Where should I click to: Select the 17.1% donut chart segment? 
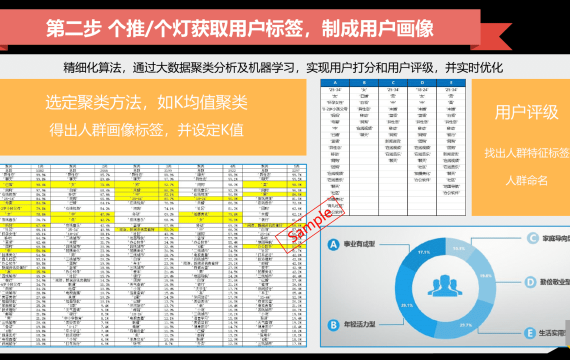424,252
